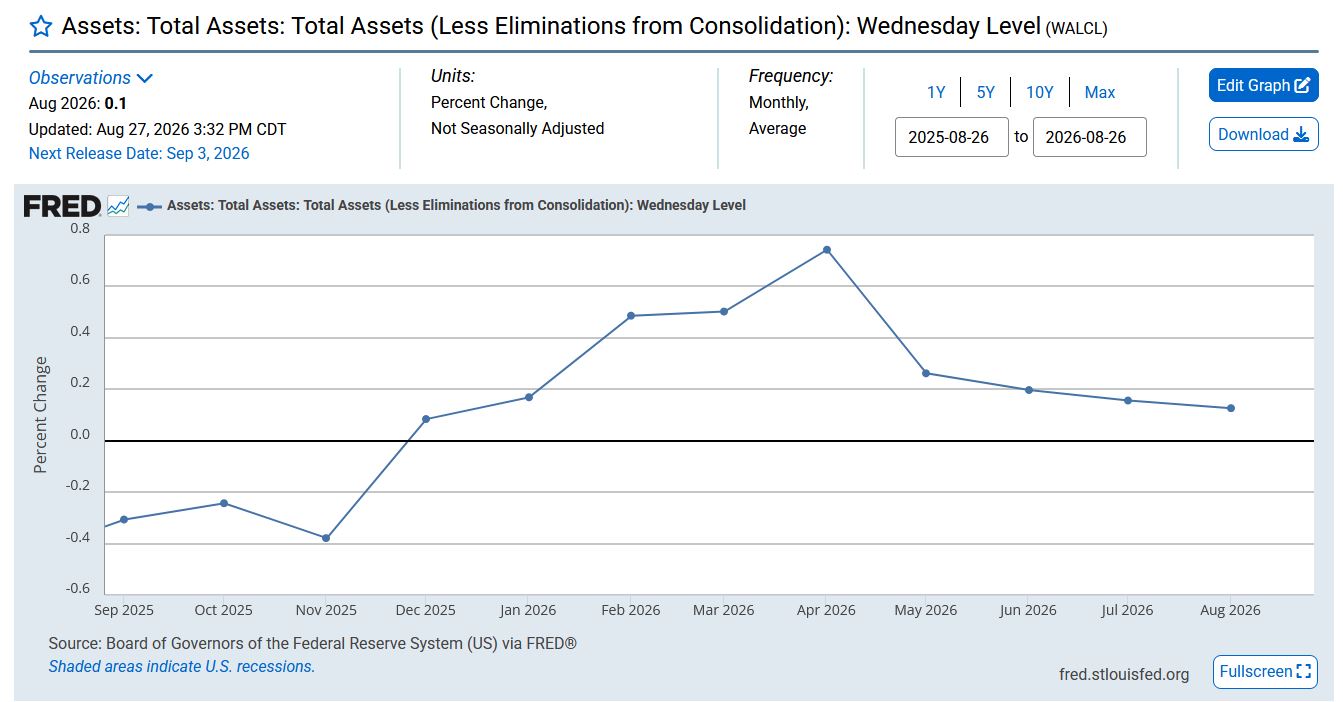This screenshot has height=702, width=1343.
Task: Select the 5Y date range
Action: click(986, 92)
